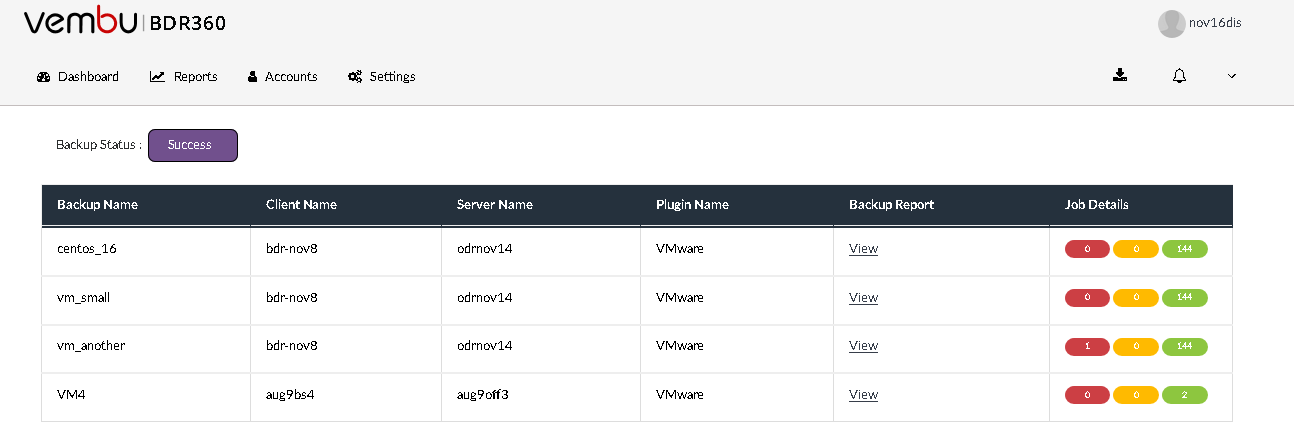Click the Success backup status button

[x=193, y=145]
